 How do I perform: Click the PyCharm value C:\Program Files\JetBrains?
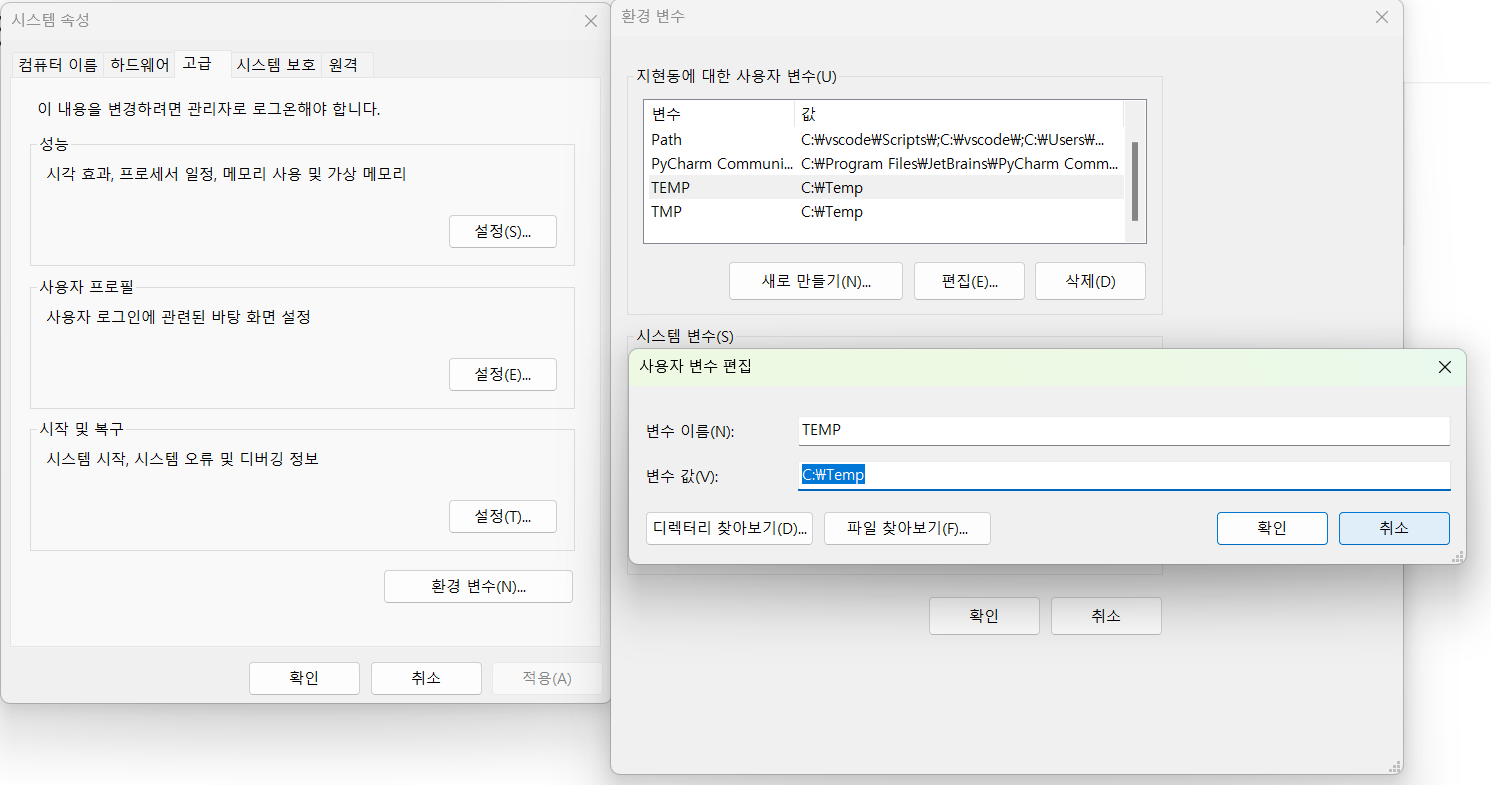pyautogui.click(x=959, y=164)
